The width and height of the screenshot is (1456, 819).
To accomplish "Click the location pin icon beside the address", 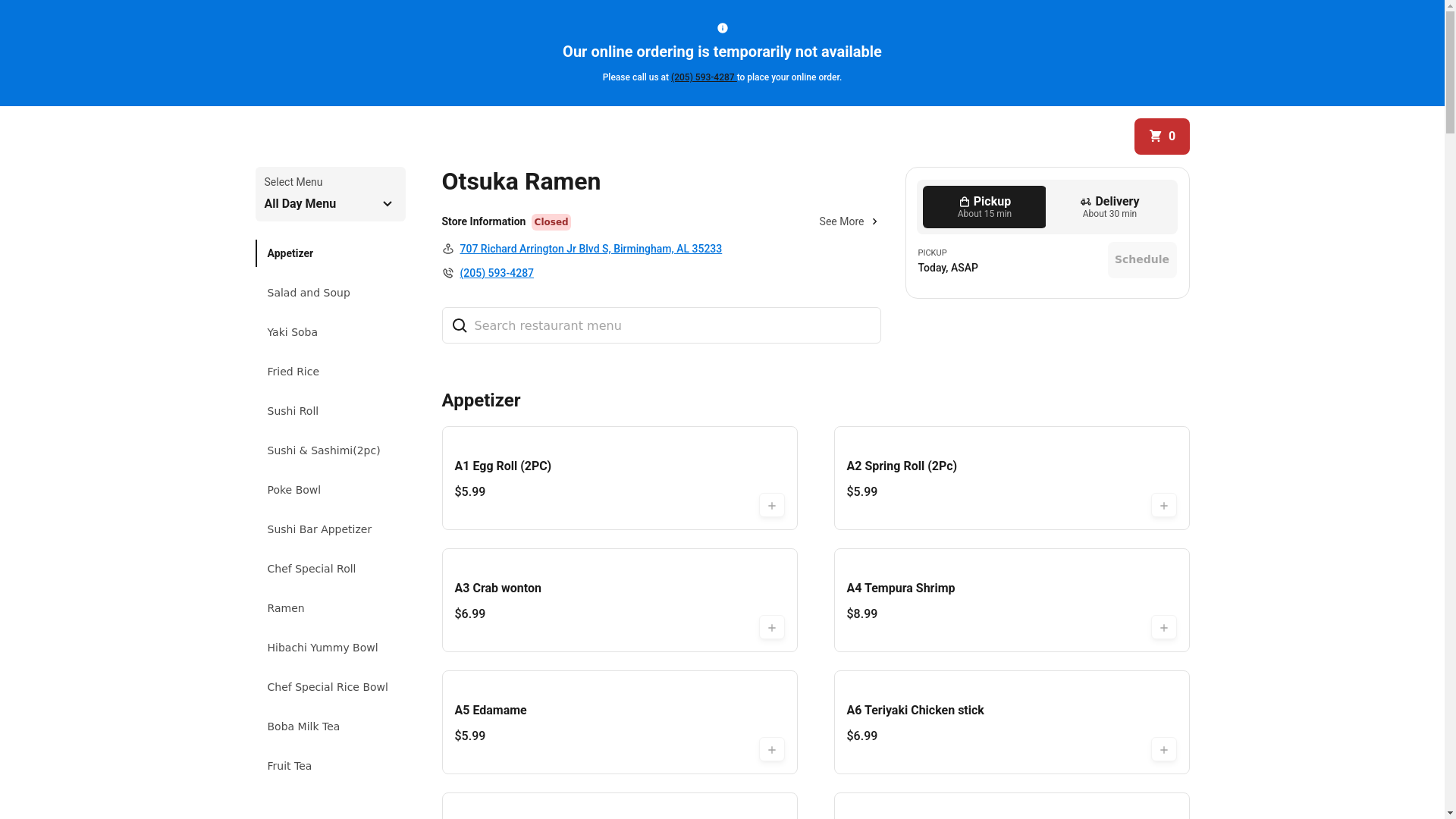I will 448,249.
